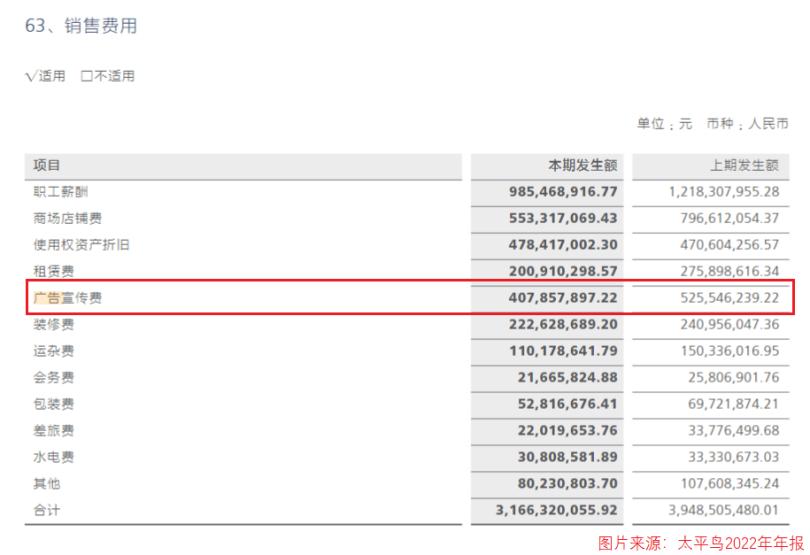Click the value 110,178,641.79
810x555 pixels.
(564, 351)
